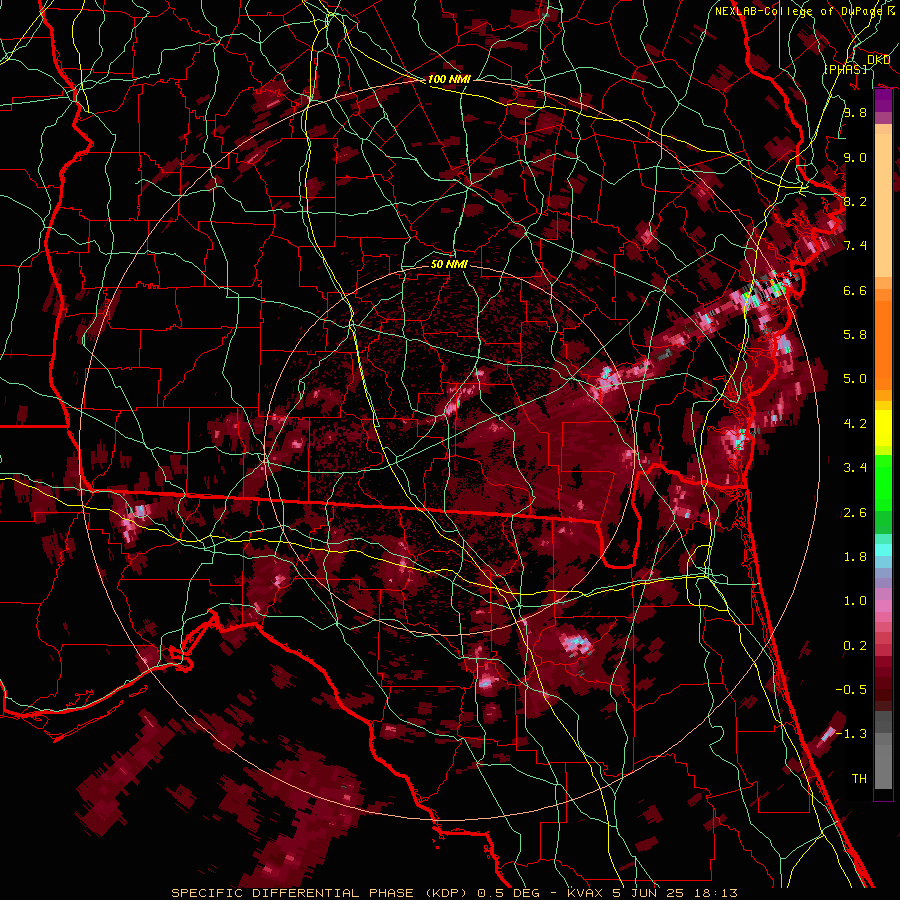
Task: Click the 5.0 value on the color scale
Action: [x=855, y=379]
